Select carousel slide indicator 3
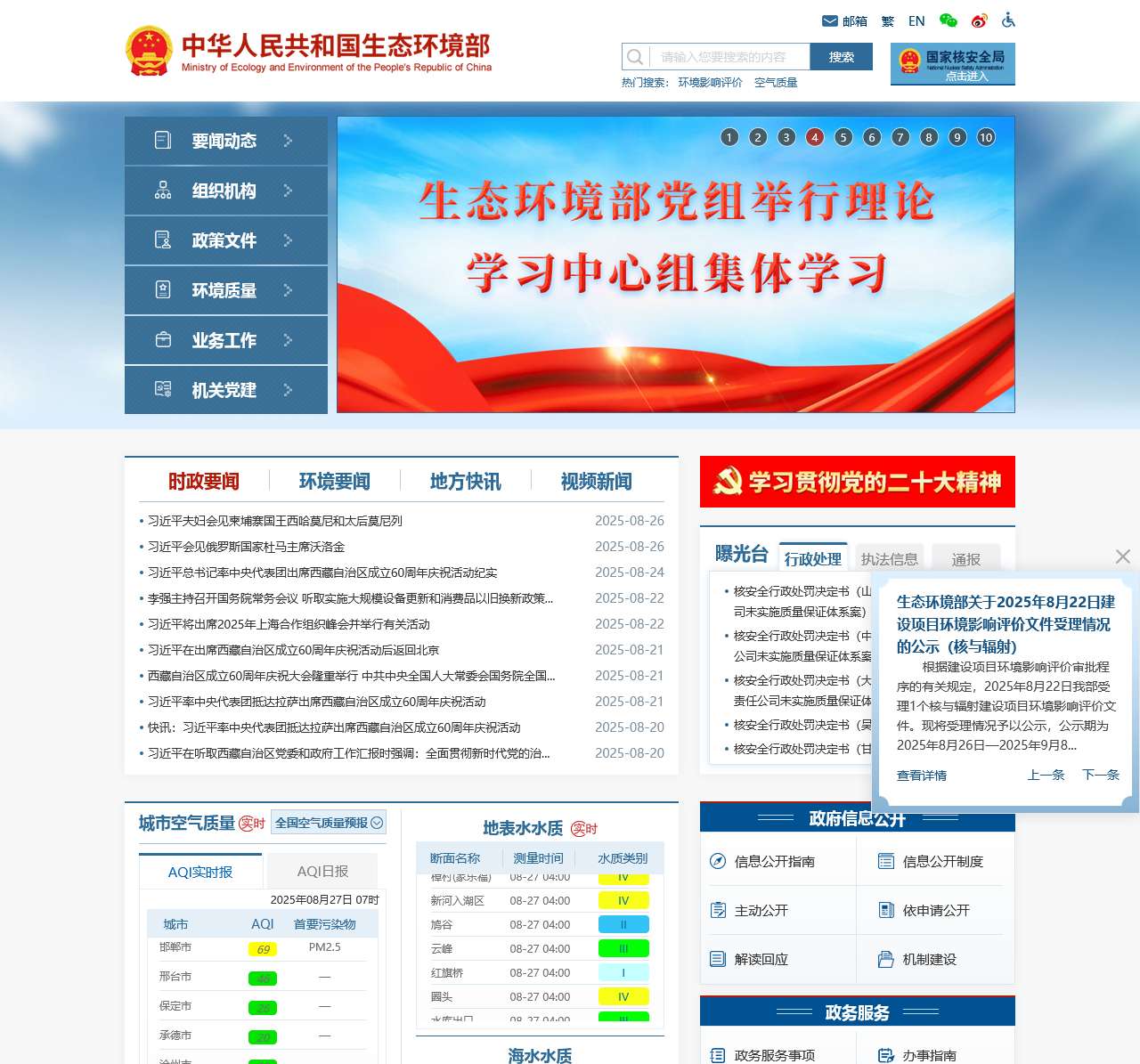Viewport: 1140px width, 1064px height. (x=786, y=137)
